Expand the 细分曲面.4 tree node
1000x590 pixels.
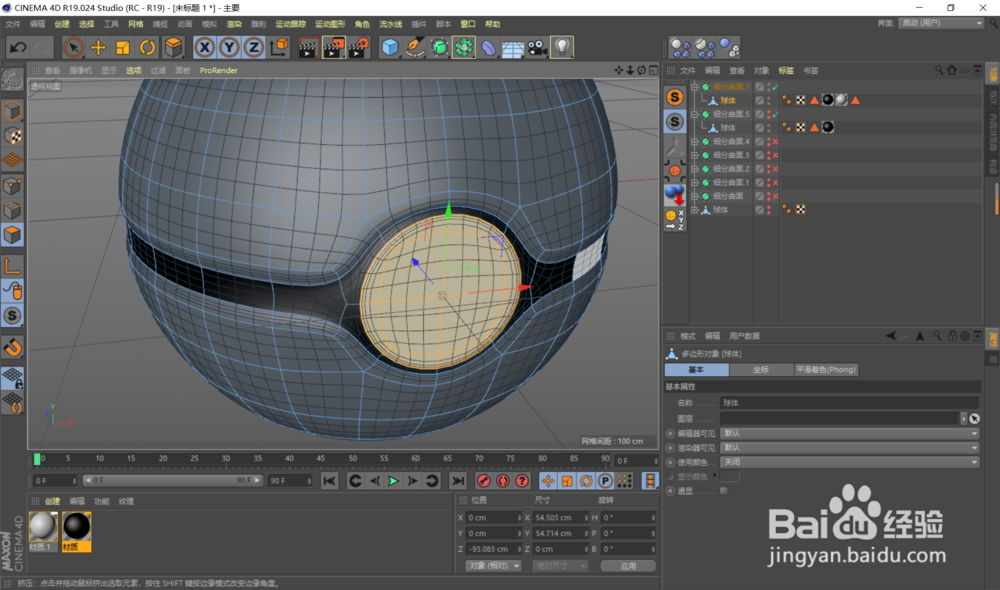coord(695,142)
